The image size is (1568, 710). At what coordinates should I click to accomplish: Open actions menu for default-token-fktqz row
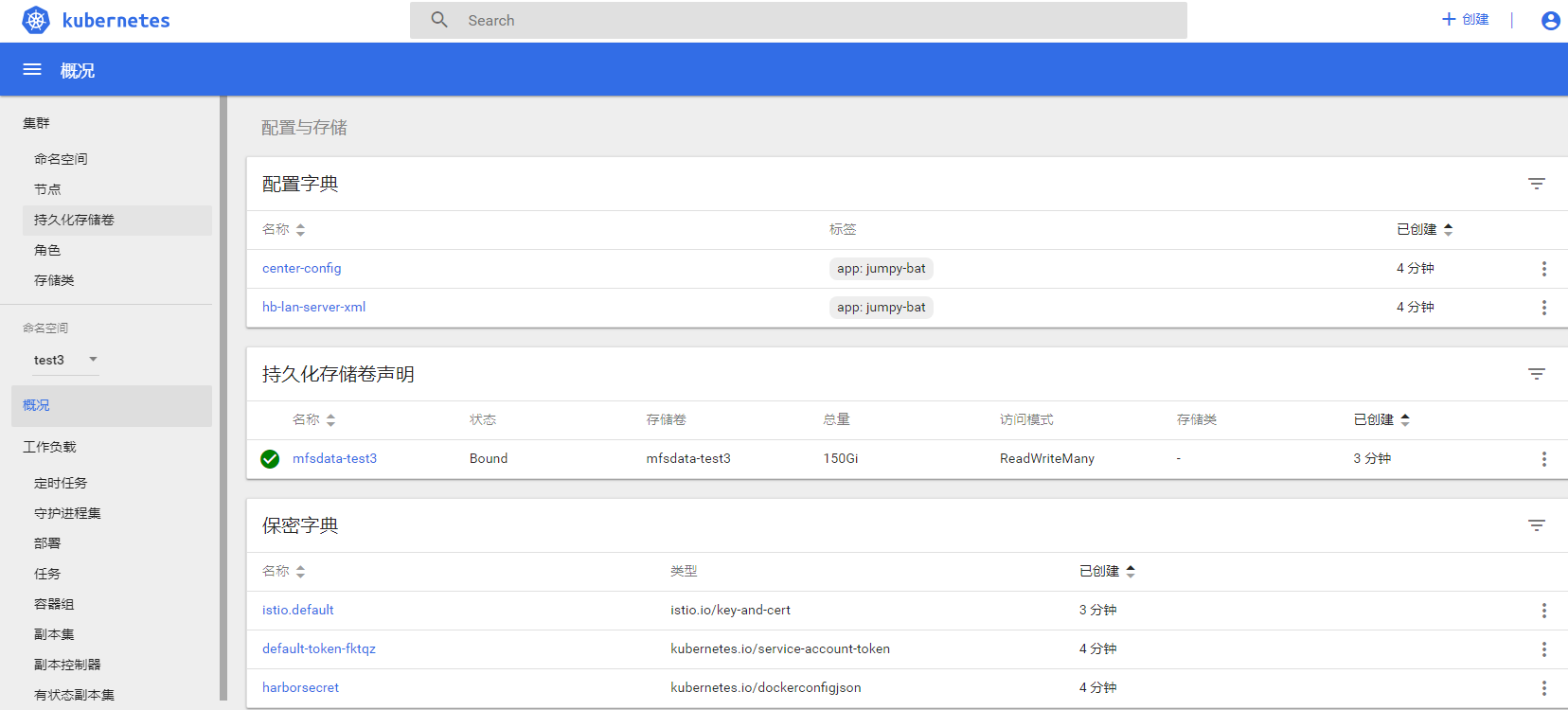click(1543, 649)
